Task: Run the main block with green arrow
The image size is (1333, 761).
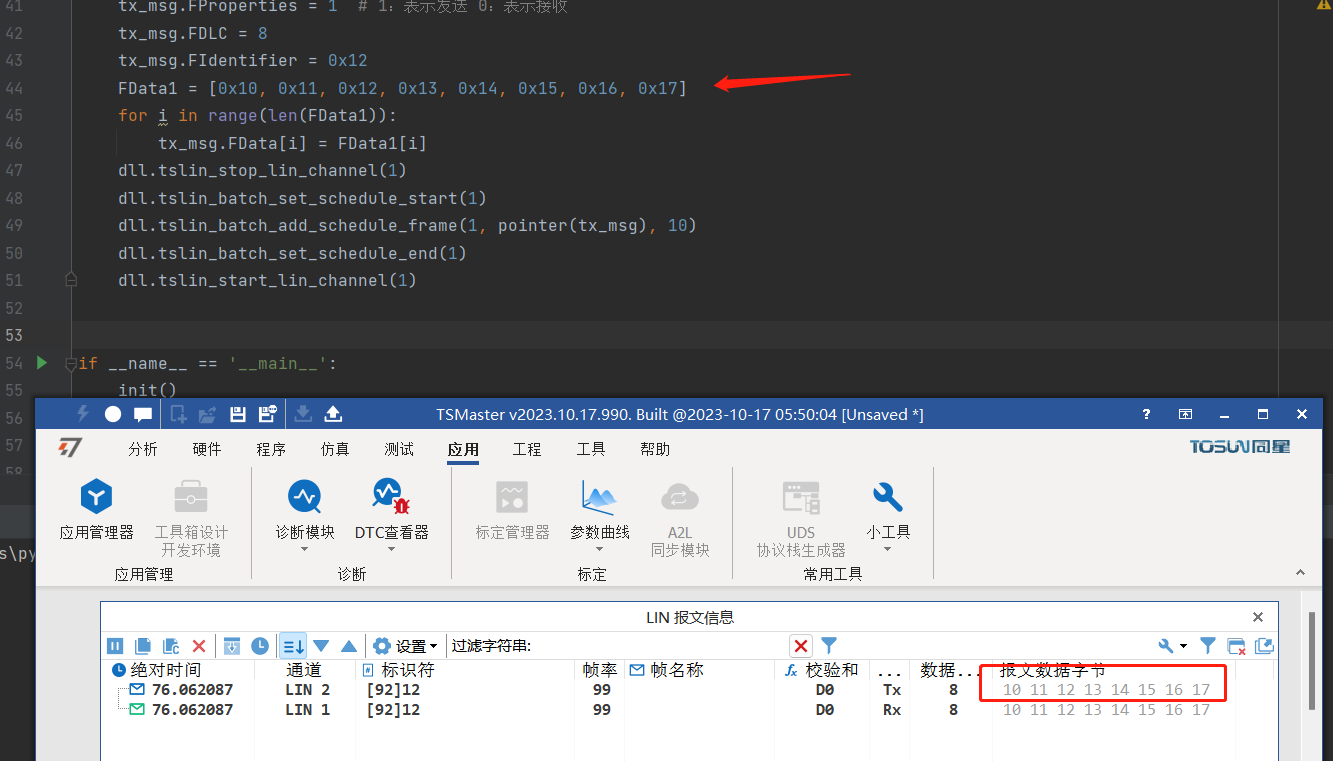Action: point(42,363)
